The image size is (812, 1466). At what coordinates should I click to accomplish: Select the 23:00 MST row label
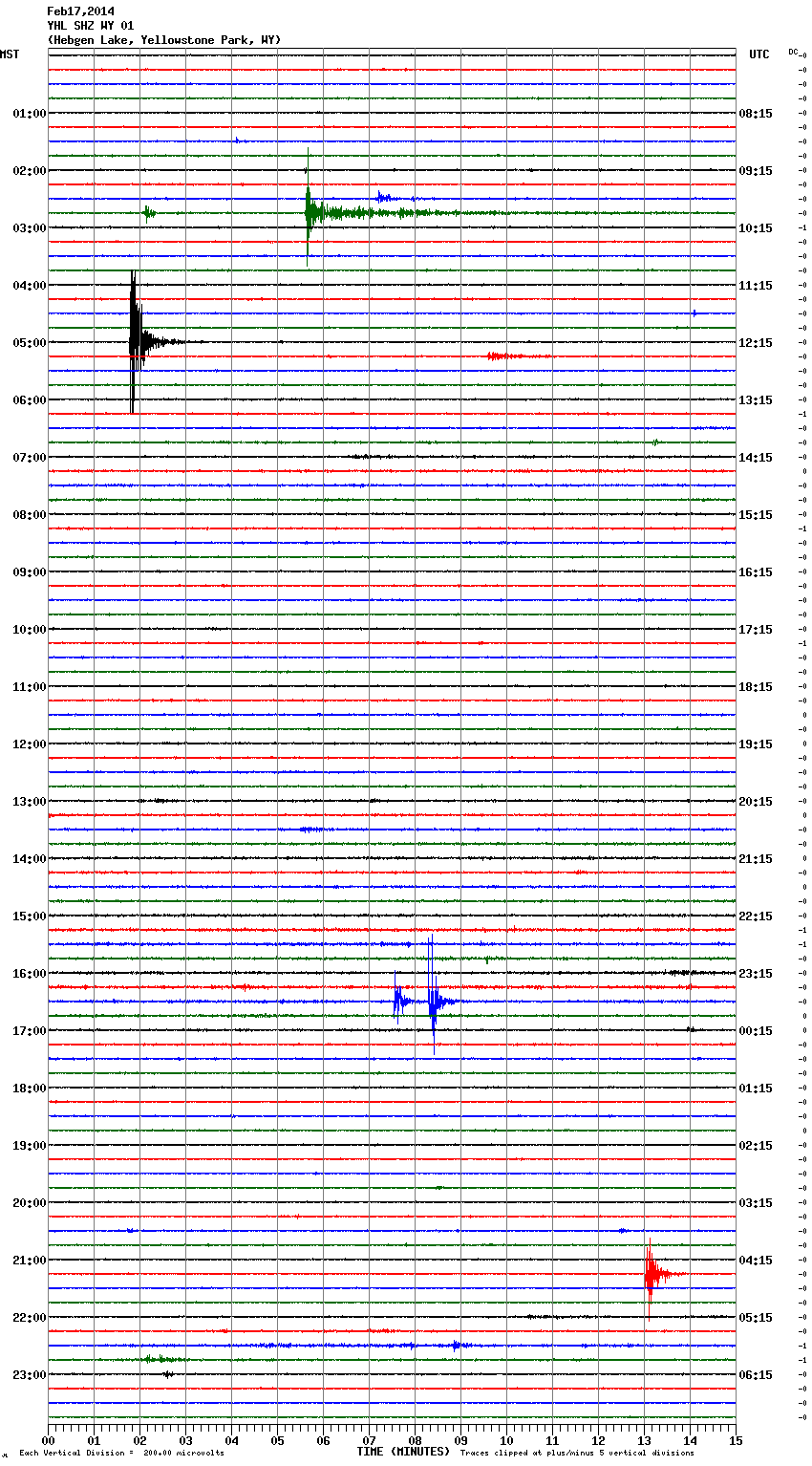point(30,1375)
